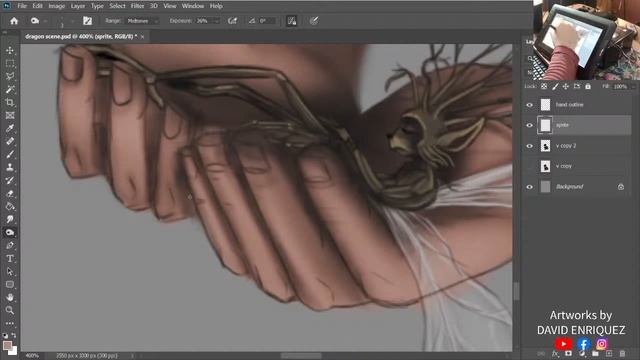
Task: Select the Rectangle shape tool
Action: (10, 284)
